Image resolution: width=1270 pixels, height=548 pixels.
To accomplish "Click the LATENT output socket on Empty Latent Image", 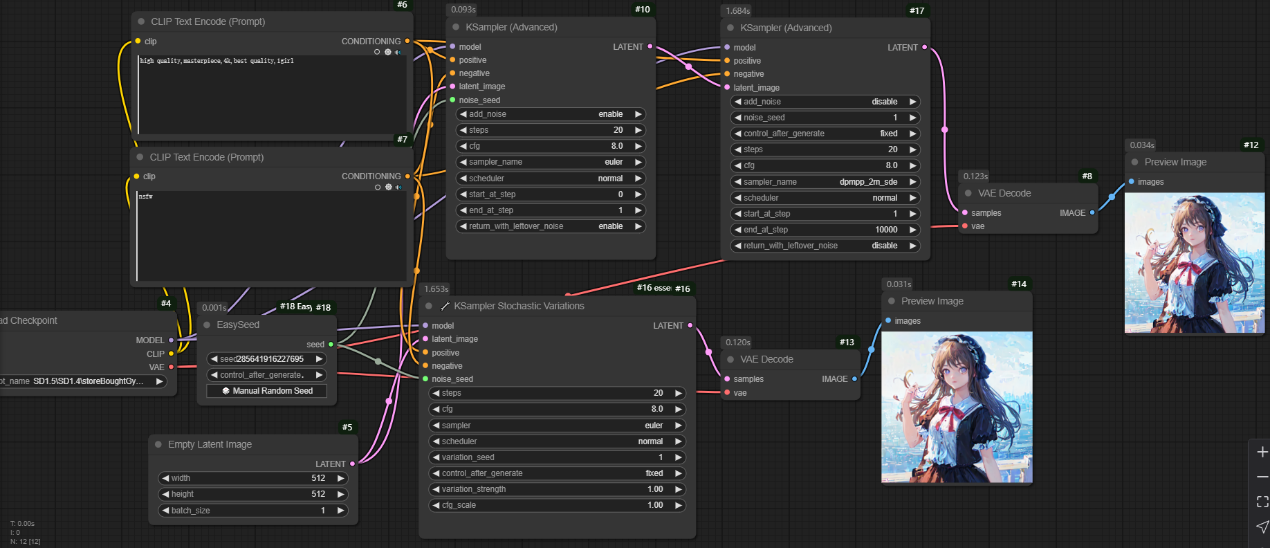I will point(353,464).
